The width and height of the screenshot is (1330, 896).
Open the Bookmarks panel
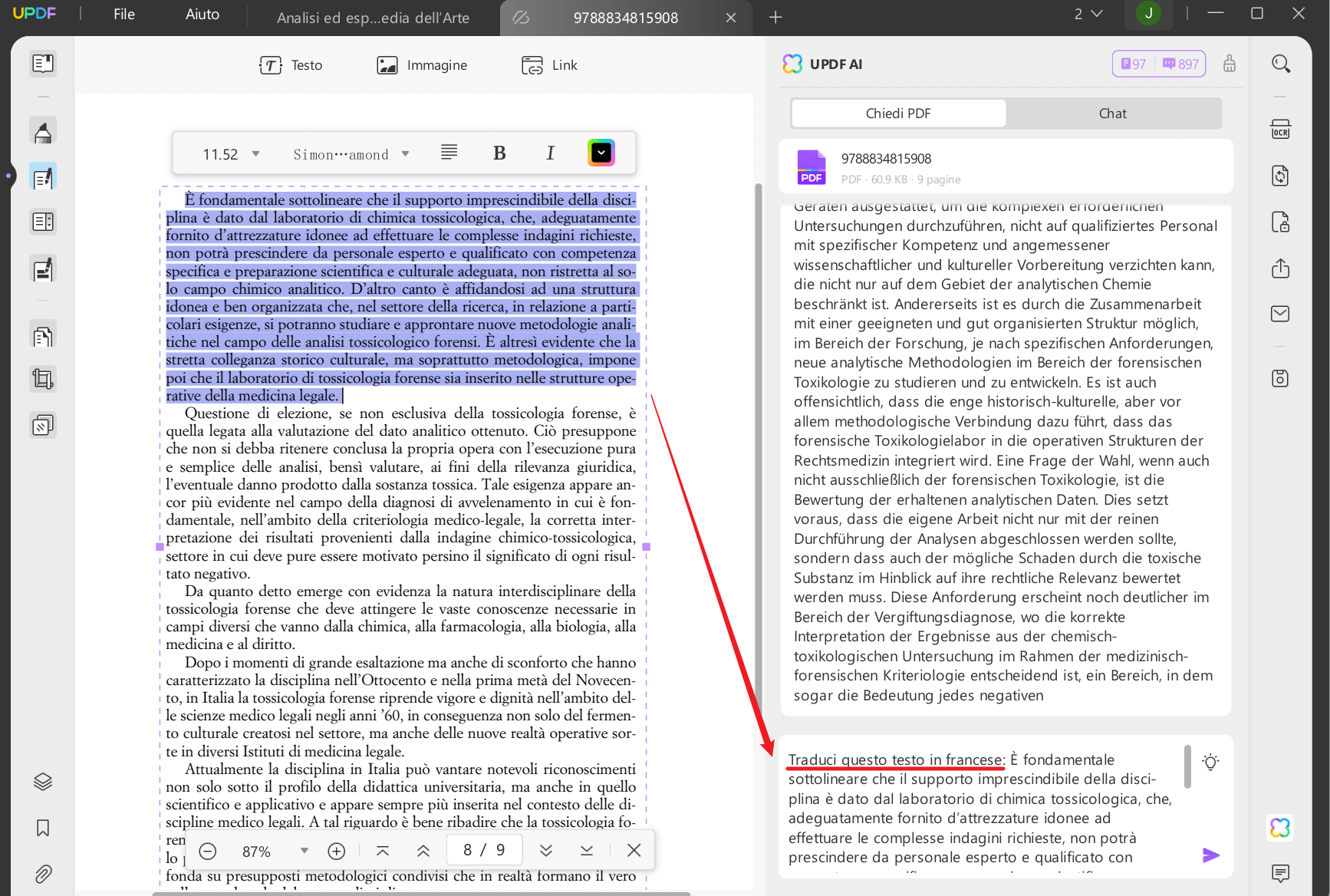tap(43, 828)
